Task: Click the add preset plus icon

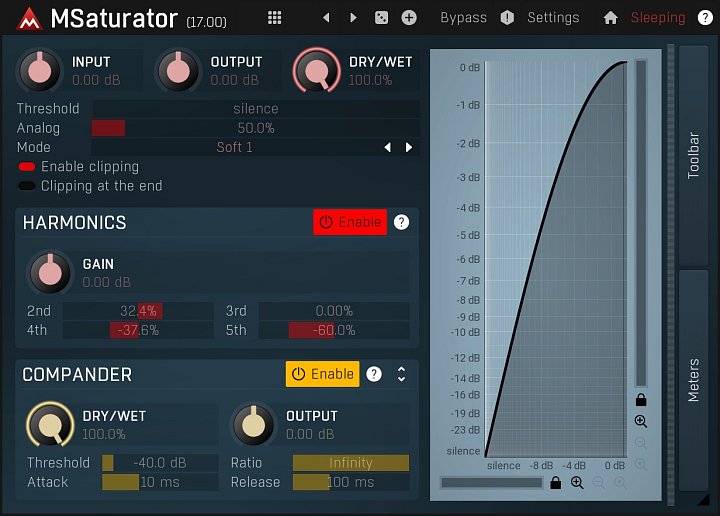Action: [409, 18]
